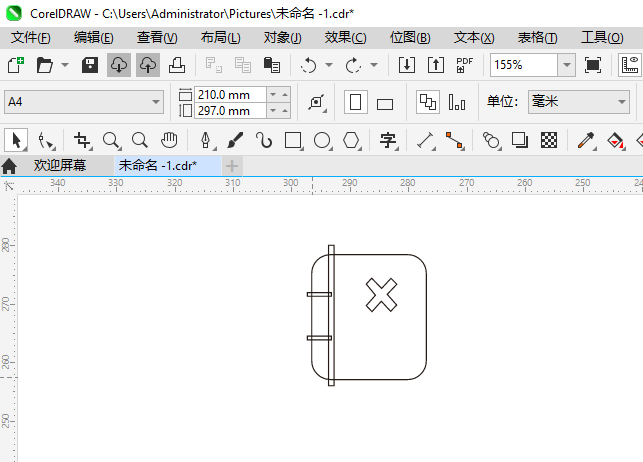Image resolution: width=643 pixels, height=462 pixels.
Task: Print the document with printer icon
Action: pos(177,65)
